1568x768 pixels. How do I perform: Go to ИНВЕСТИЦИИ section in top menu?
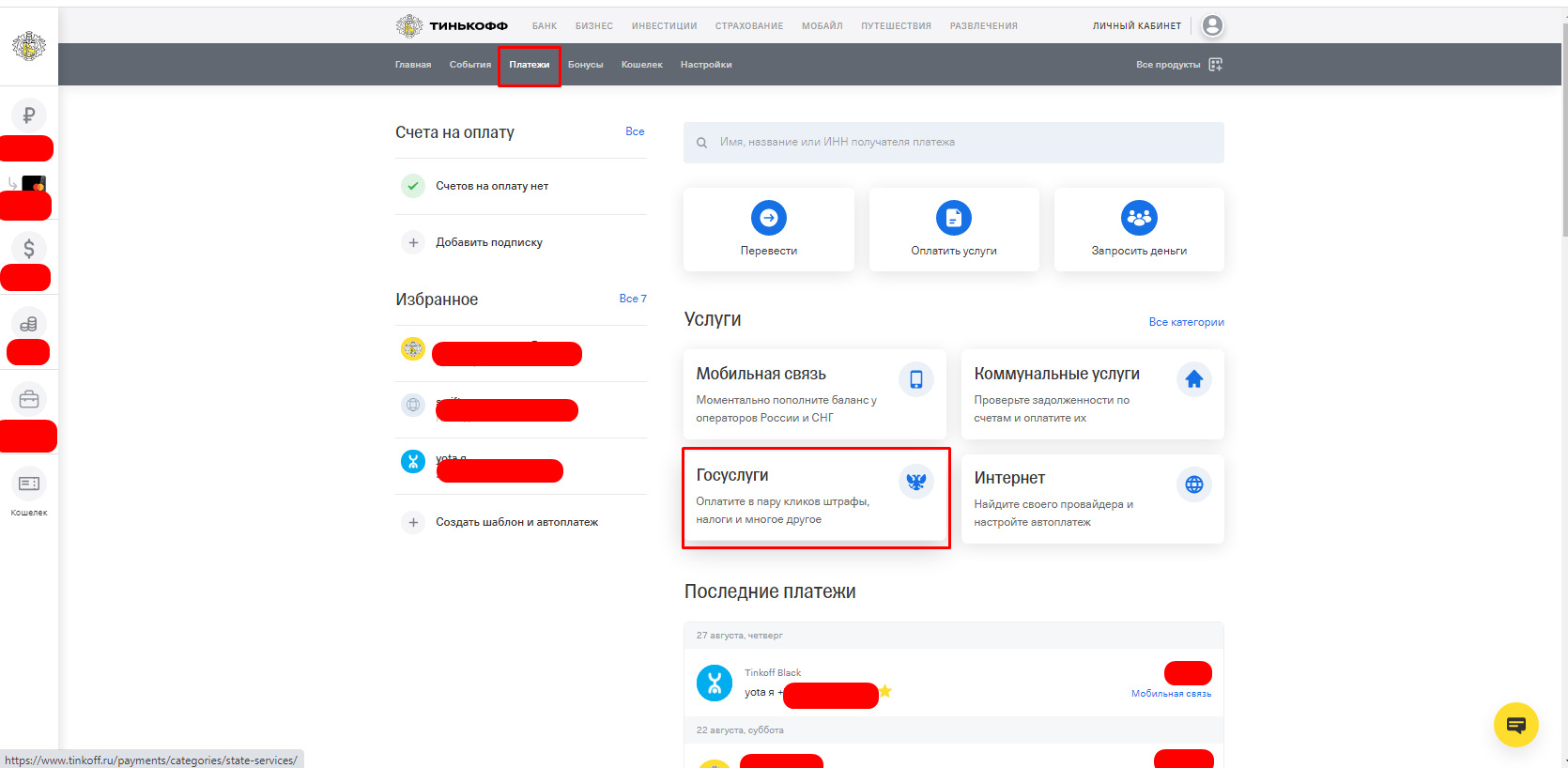tap(665, 26)
